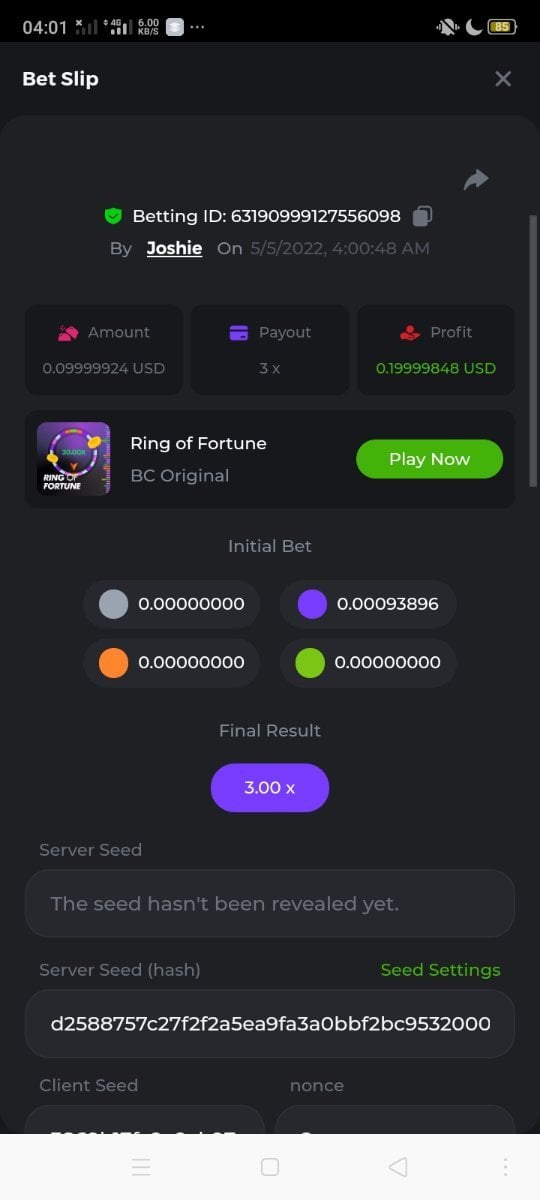
Task: Tap the Amount money icon
Action: point(68,333)
